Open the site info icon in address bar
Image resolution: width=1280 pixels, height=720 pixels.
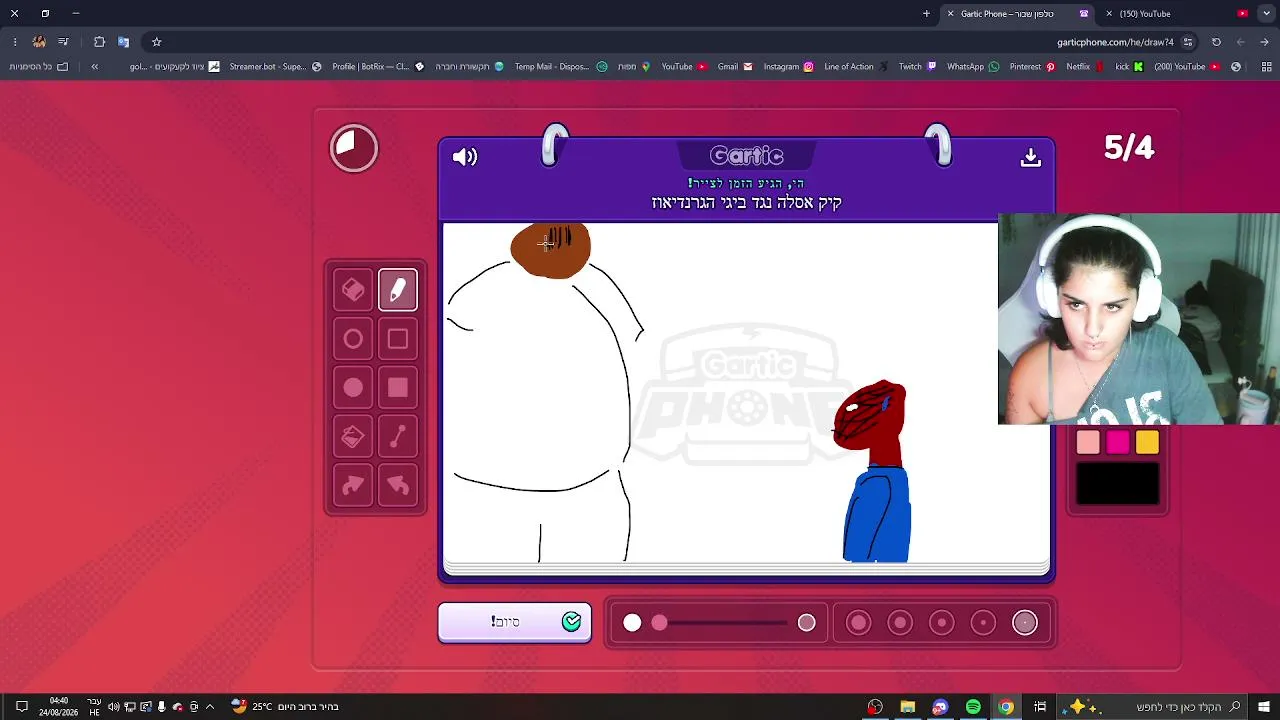click(x=1188, y=42)
